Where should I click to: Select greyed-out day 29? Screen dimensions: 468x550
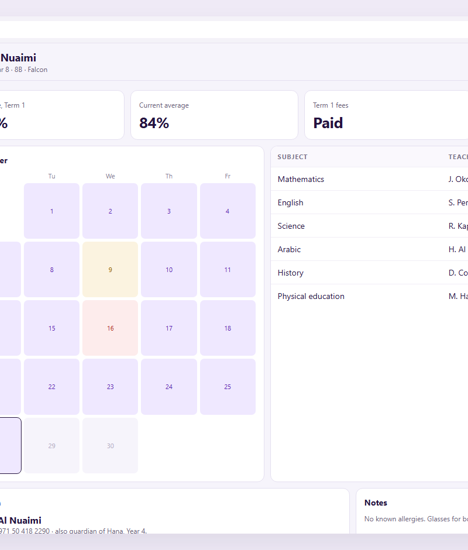point(52,445)
